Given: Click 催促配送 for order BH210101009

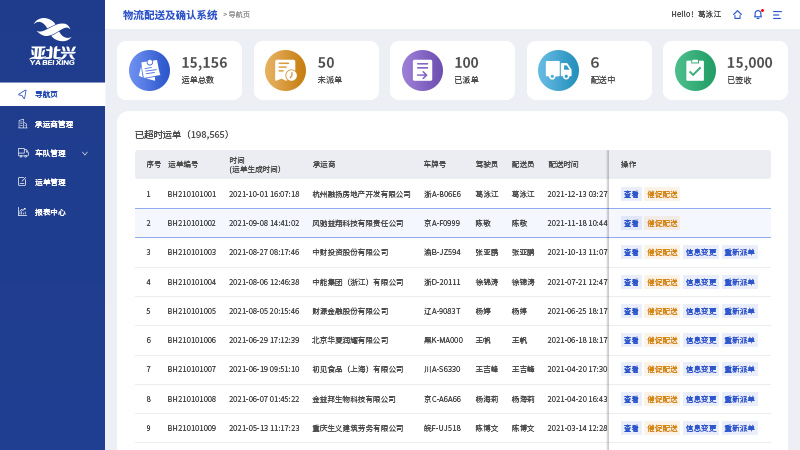Looking at the screenshot, I should point(662,429).
